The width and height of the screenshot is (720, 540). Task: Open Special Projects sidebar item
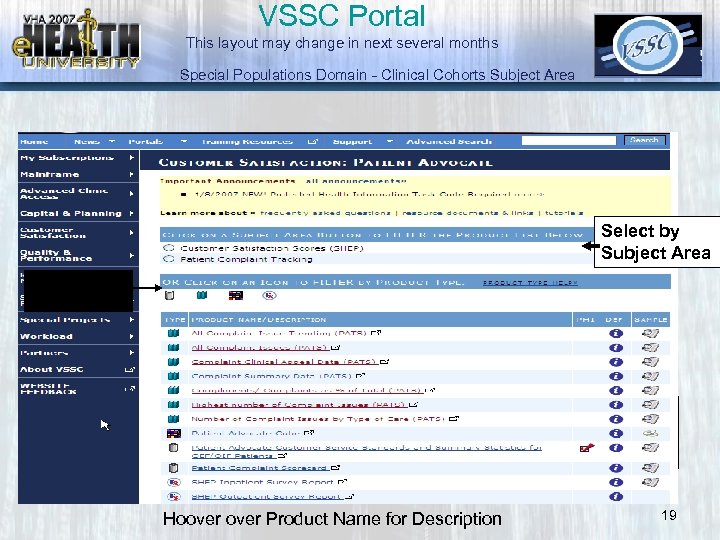click(x=65, y=320)
